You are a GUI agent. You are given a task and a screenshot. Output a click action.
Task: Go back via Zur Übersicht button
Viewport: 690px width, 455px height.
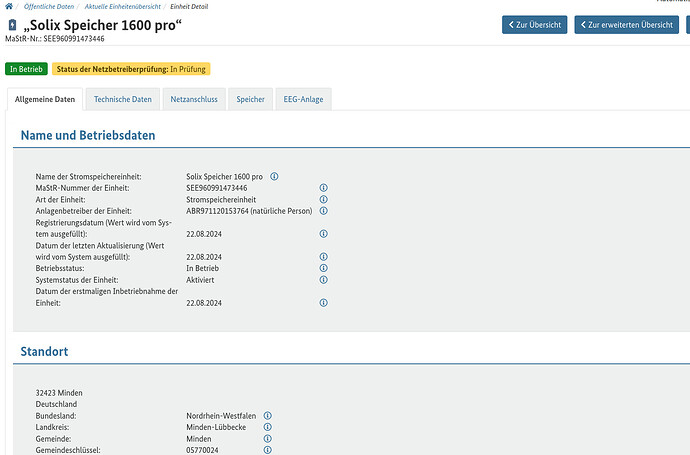coord(535,25)
